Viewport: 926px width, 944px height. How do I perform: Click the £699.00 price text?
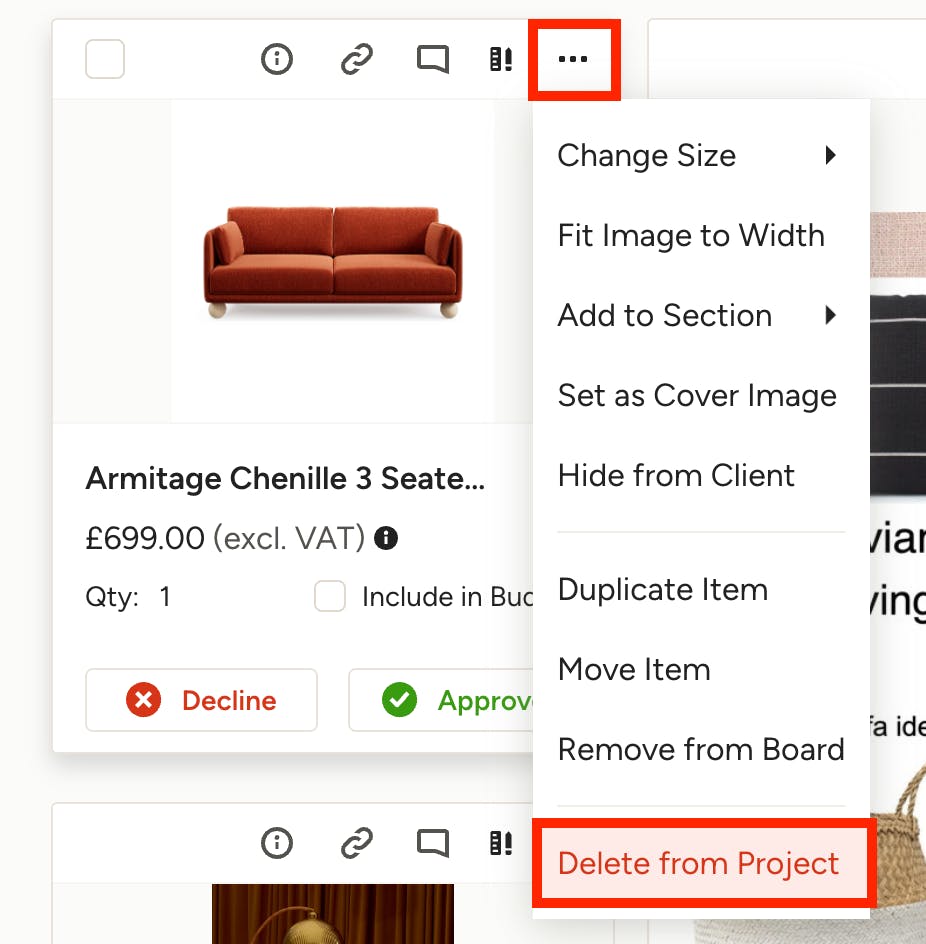click(145, 538)
